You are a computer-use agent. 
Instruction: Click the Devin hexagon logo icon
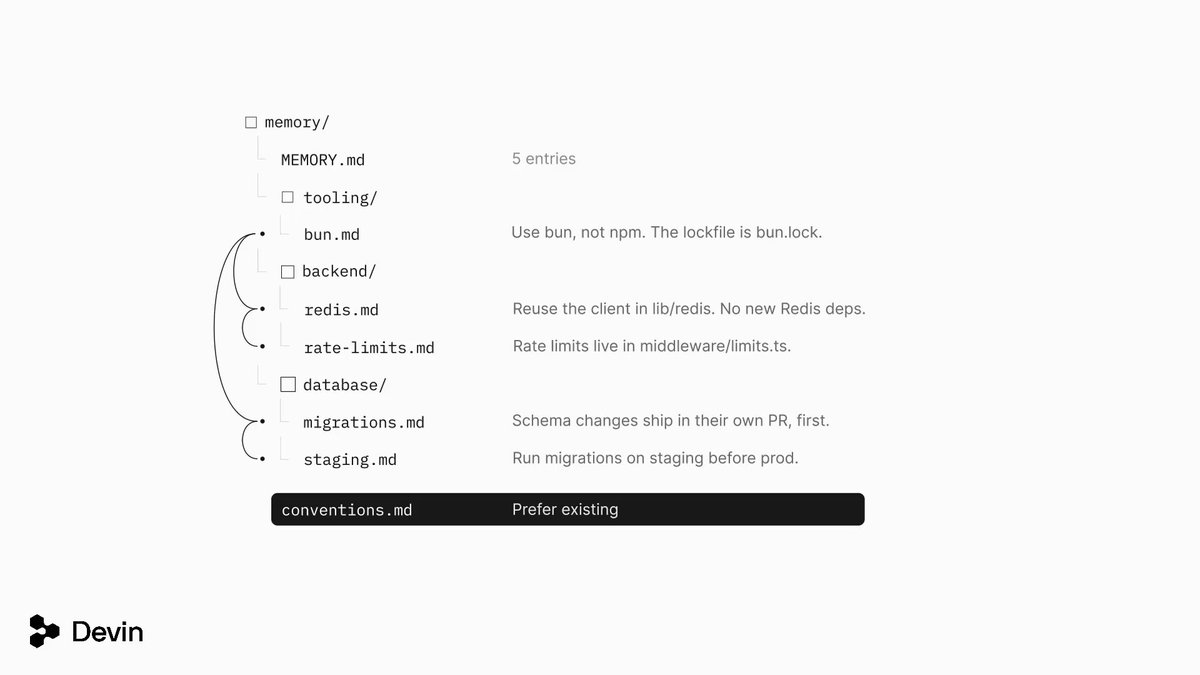[45, 631]
